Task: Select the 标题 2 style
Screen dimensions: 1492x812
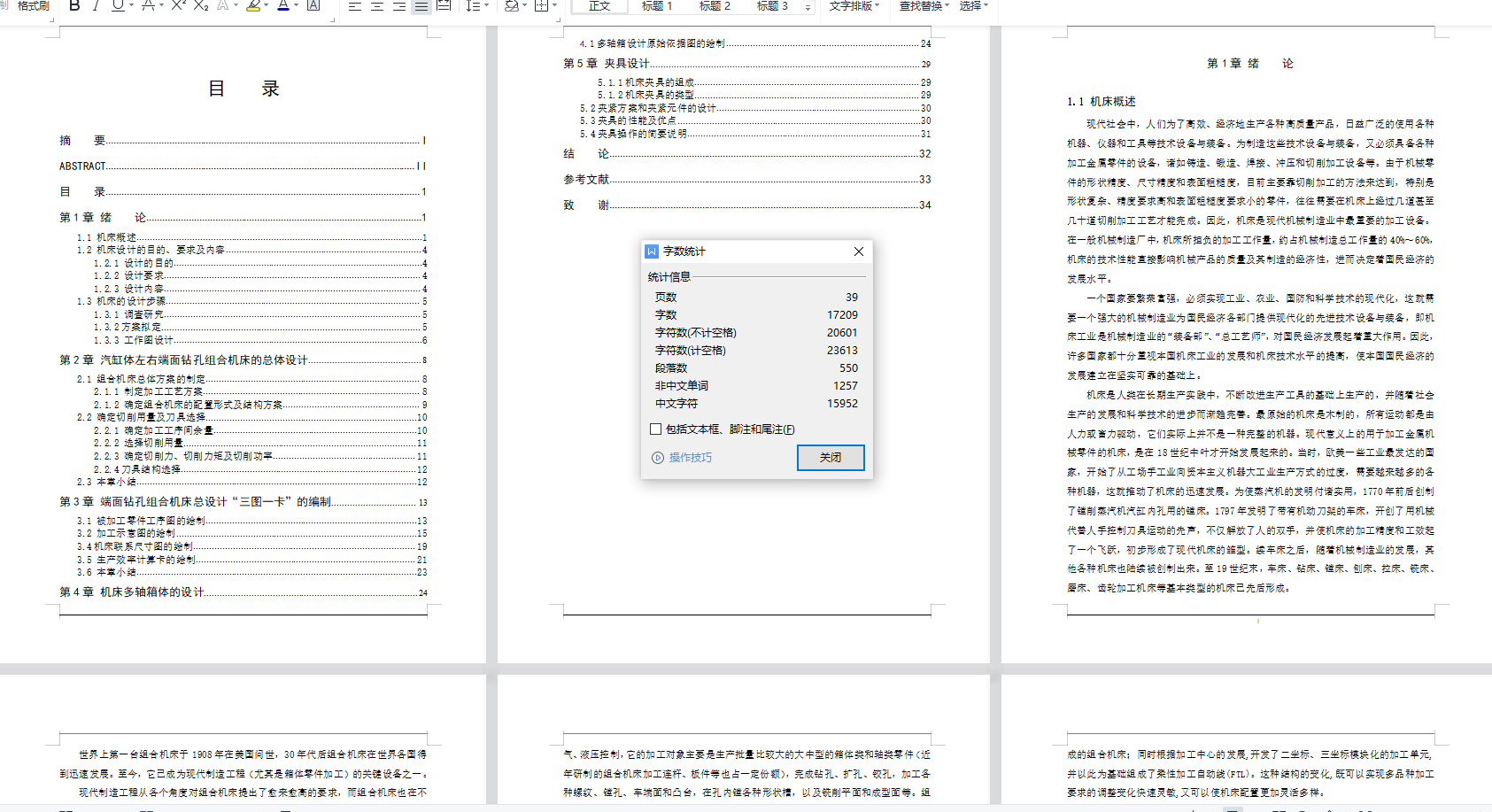Action: click(x=715, y=5)
